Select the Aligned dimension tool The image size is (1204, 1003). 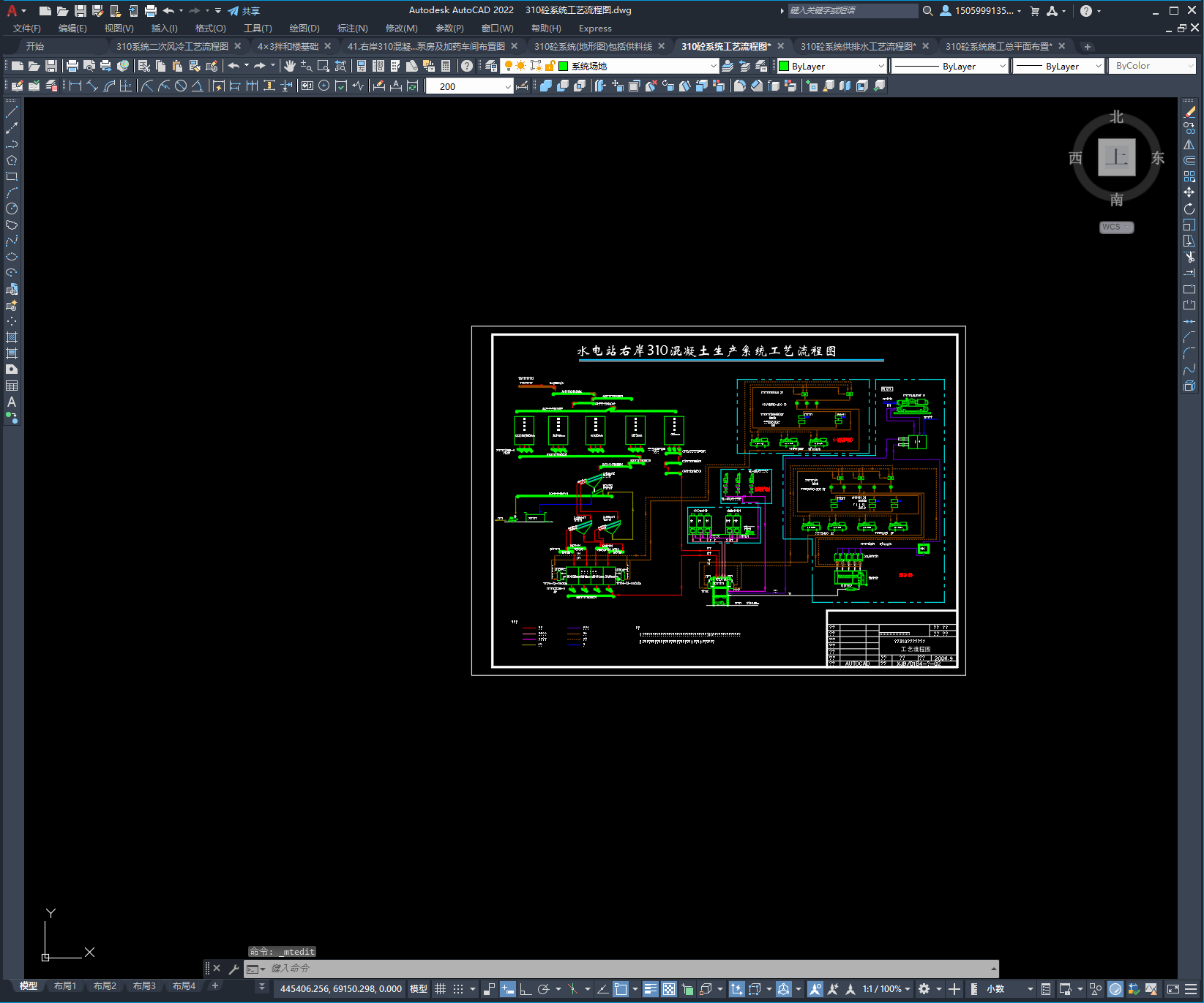(x=92, y=86)
